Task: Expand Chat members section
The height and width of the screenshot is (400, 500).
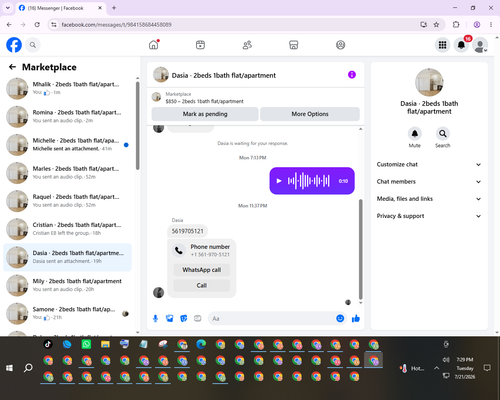Action: tap(429, 182)
